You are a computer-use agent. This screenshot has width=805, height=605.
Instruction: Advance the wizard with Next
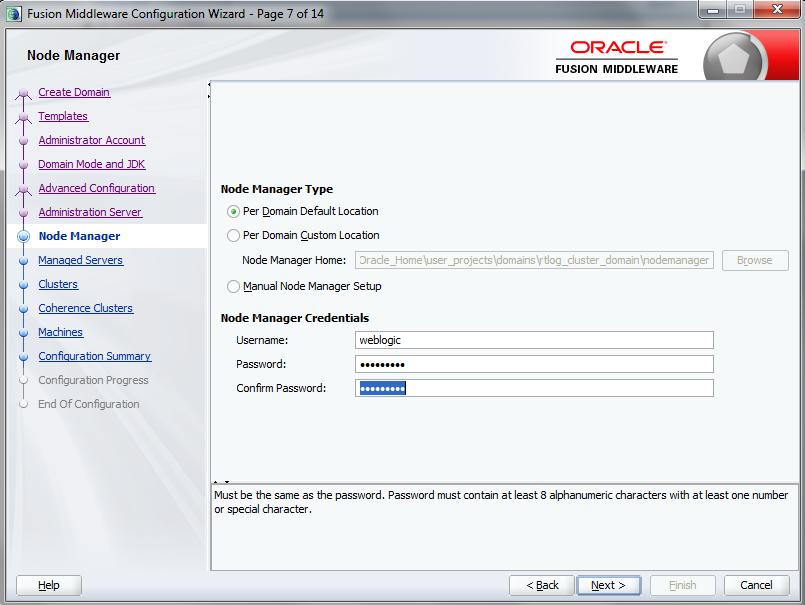[608, 585]
